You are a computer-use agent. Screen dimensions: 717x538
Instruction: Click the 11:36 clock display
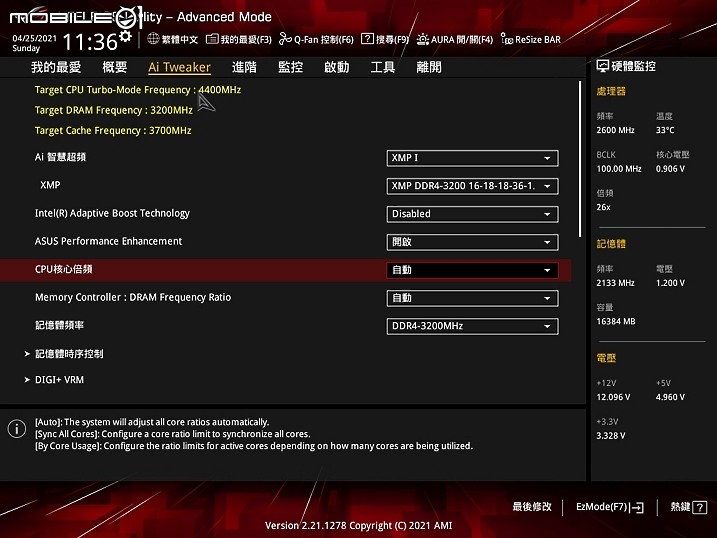pyautogui.click(x=90, y=42)
